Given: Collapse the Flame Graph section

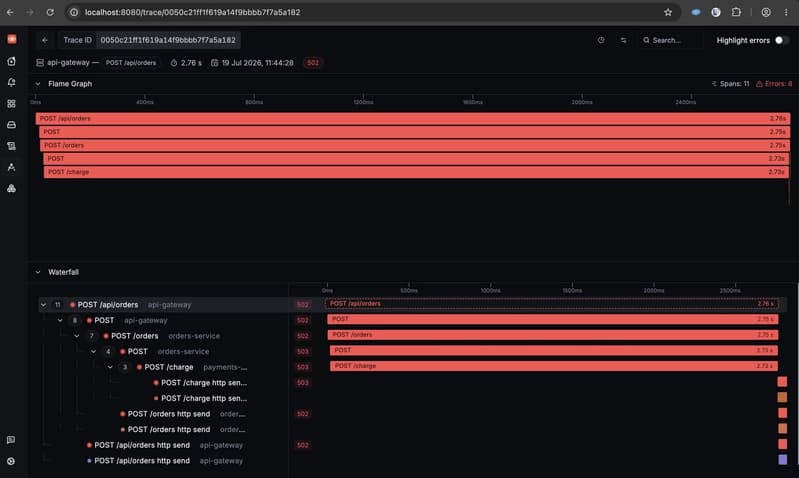Looking at the screenshot, I should pos(38,84).
